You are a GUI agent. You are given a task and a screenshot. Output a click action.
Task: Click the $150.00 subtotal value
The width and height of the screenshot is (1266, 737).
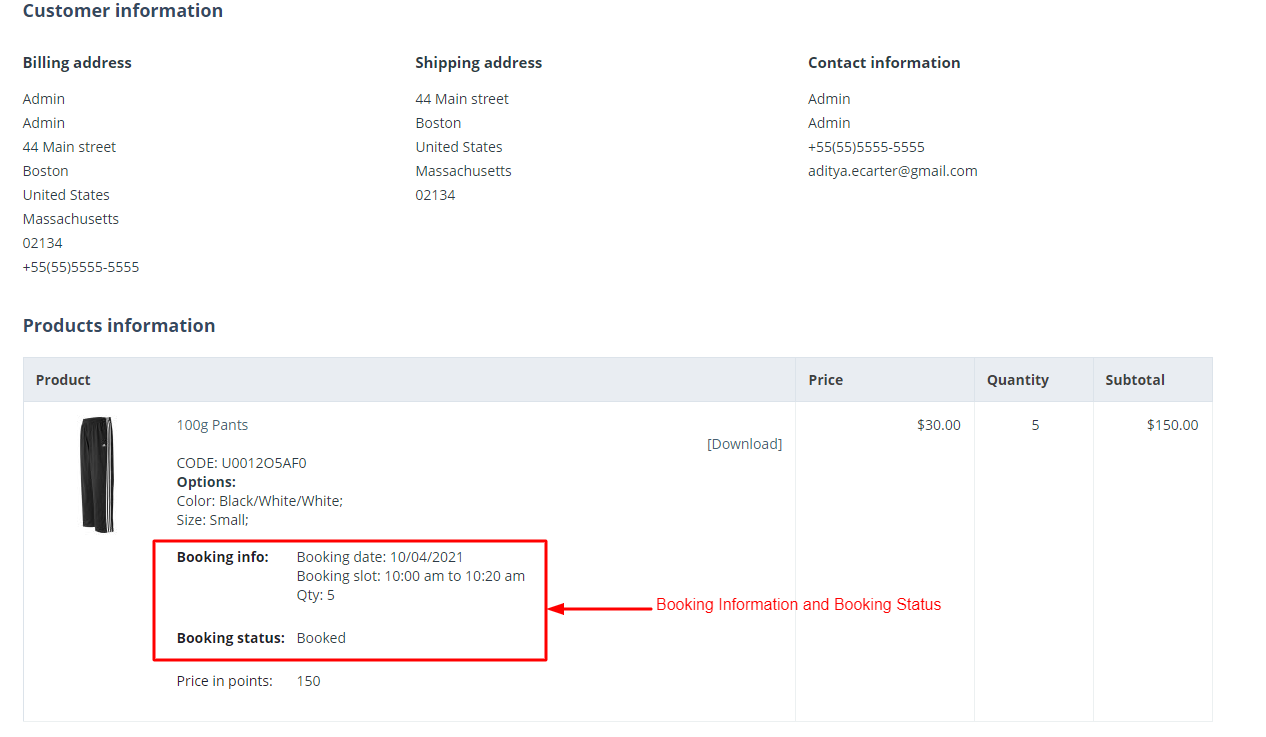pos(1172,425)
